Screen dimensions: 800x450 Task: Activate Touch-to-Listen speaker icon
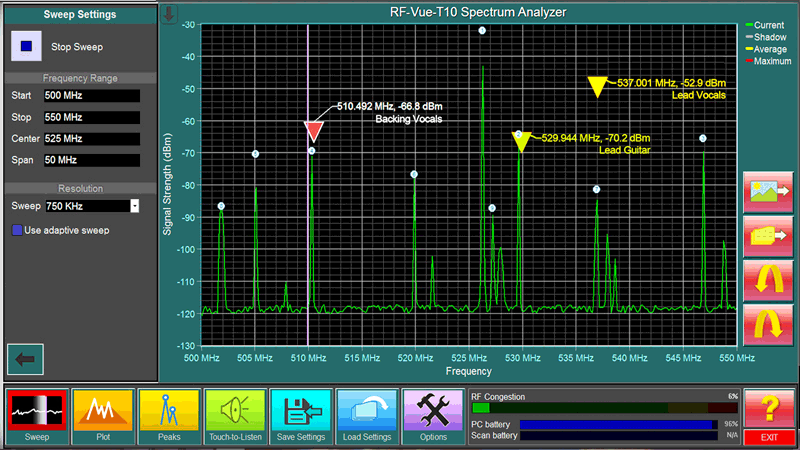pyautogui.click(x=235, y=416)
